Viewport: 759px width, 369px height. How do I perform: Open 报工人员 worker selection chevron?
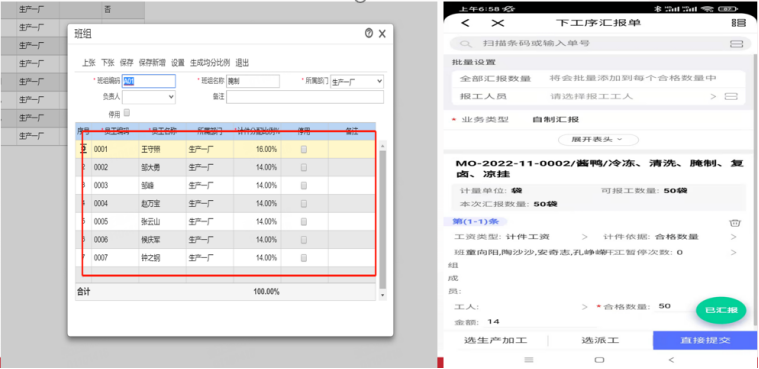pyautogui.click(x=713, y=96)
